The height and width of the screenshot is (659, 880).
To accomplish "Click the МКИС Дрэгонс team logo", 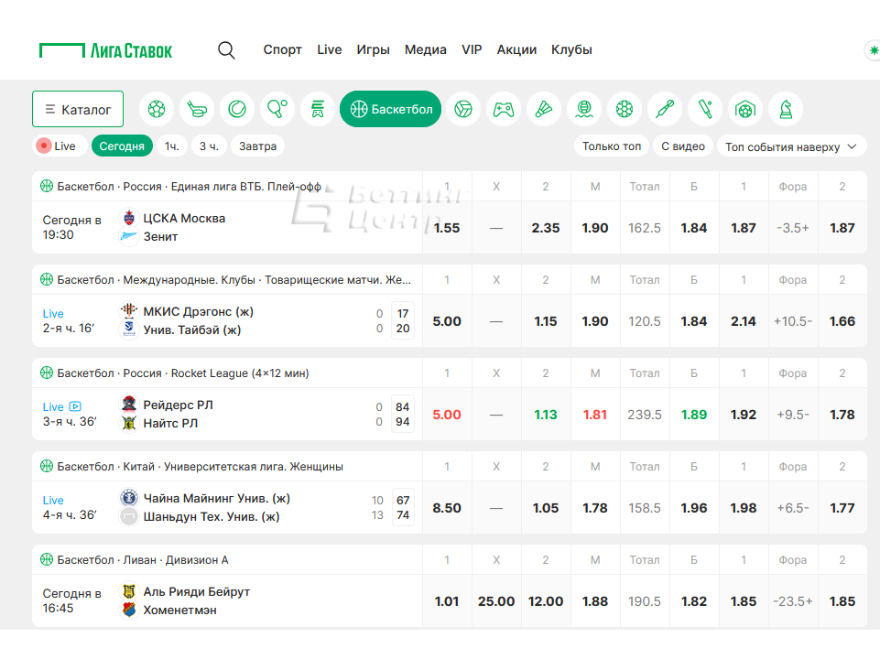I will click(129, 310).
